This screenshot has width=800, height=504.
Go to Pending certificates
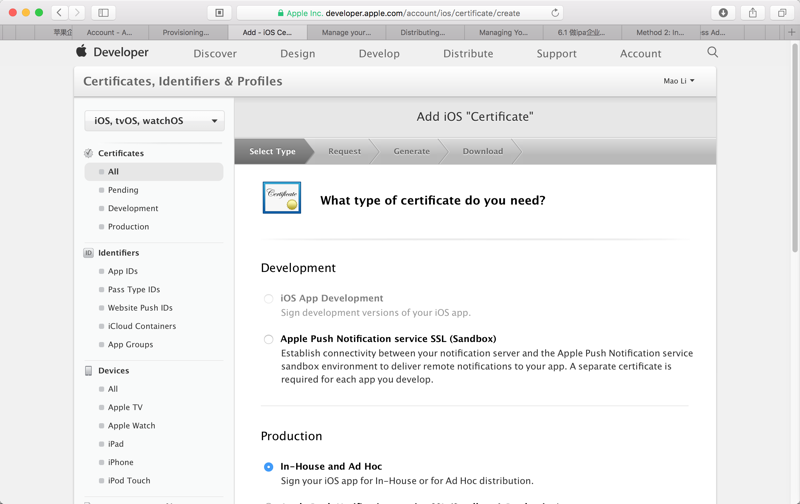tap(123, 190)
